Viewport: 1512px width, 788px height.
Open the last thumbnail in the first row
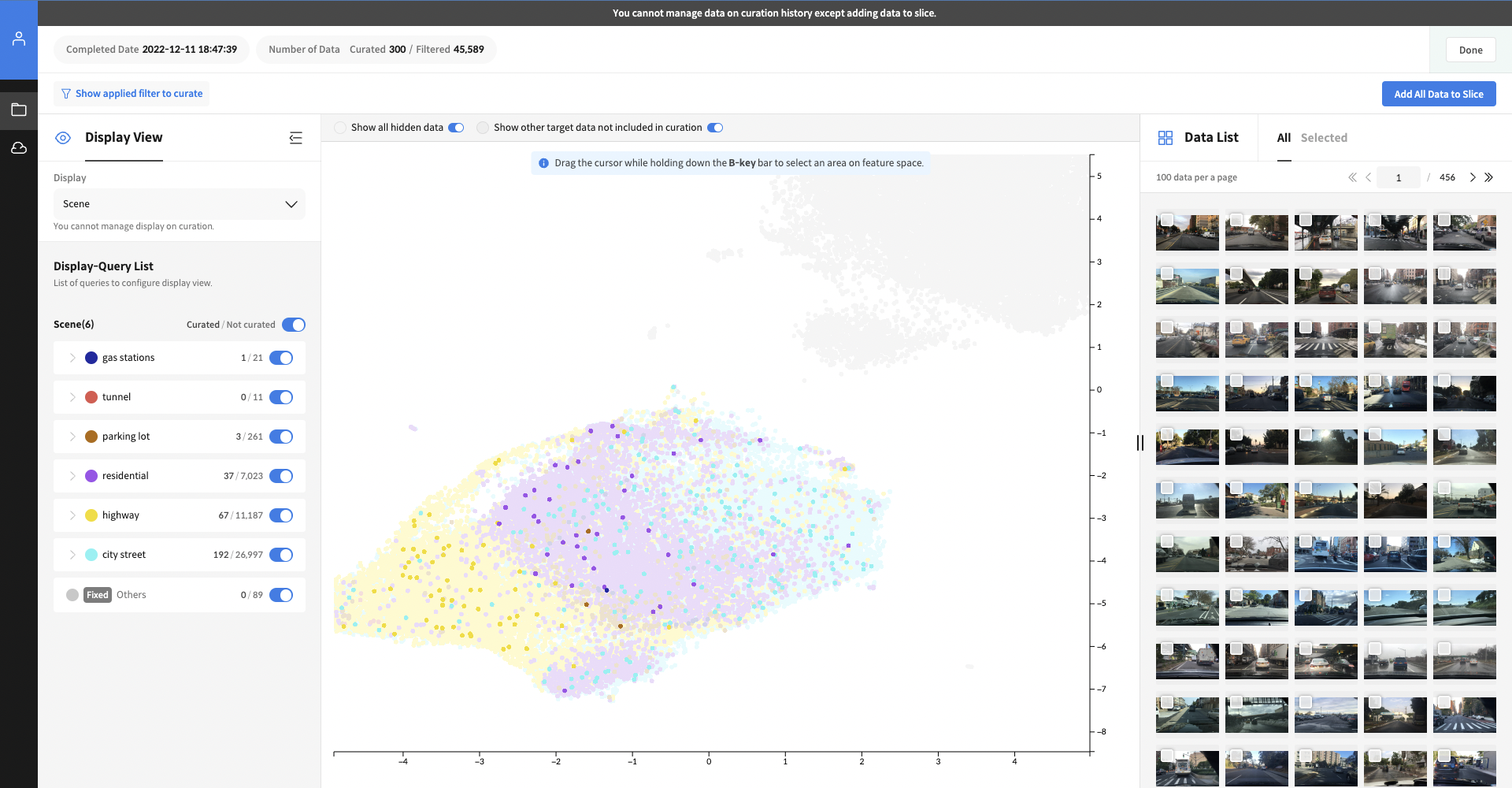(x=1465, y=233)
